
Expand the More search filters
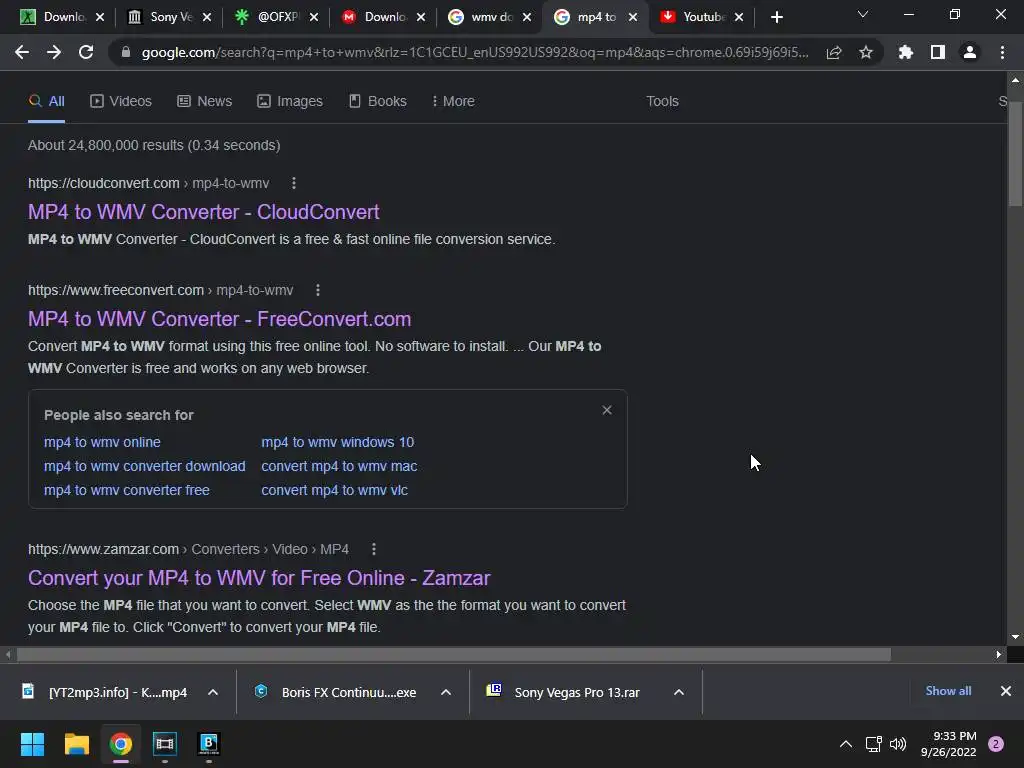(453, 101)
